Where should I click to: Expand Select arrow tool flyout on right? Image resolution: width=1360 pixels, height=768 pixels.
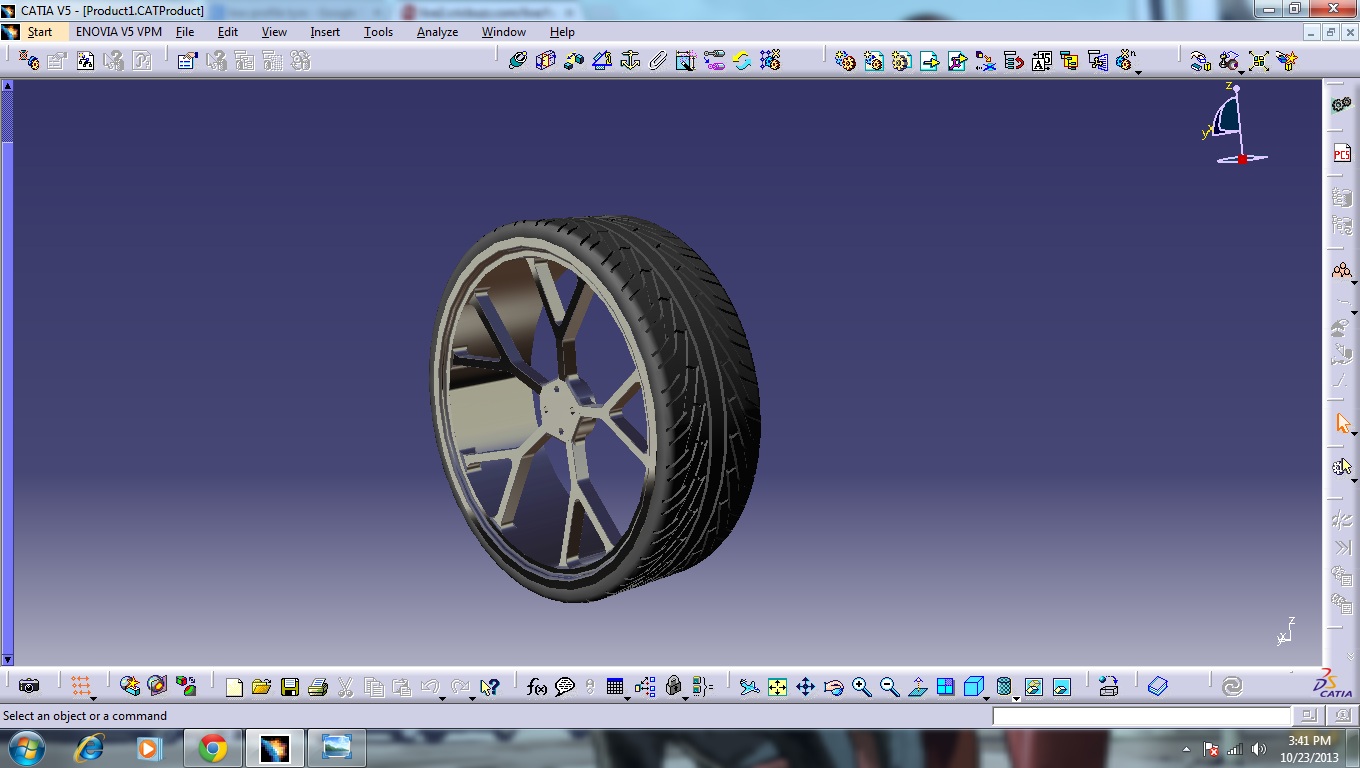click(x=1354, y=434)
